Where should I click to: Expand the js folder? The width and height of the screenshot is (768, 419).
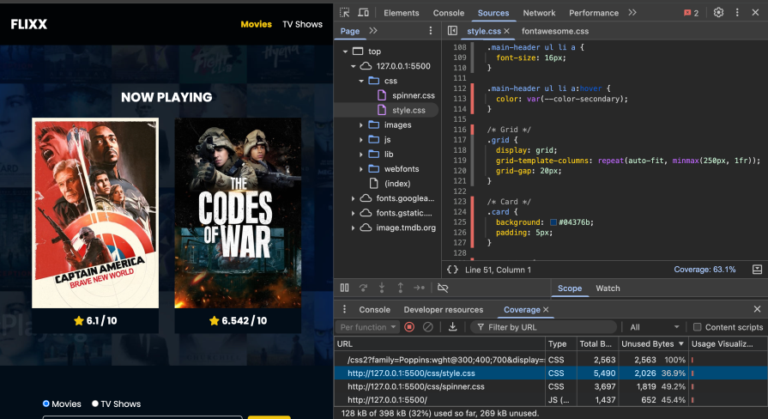(361, 140)
